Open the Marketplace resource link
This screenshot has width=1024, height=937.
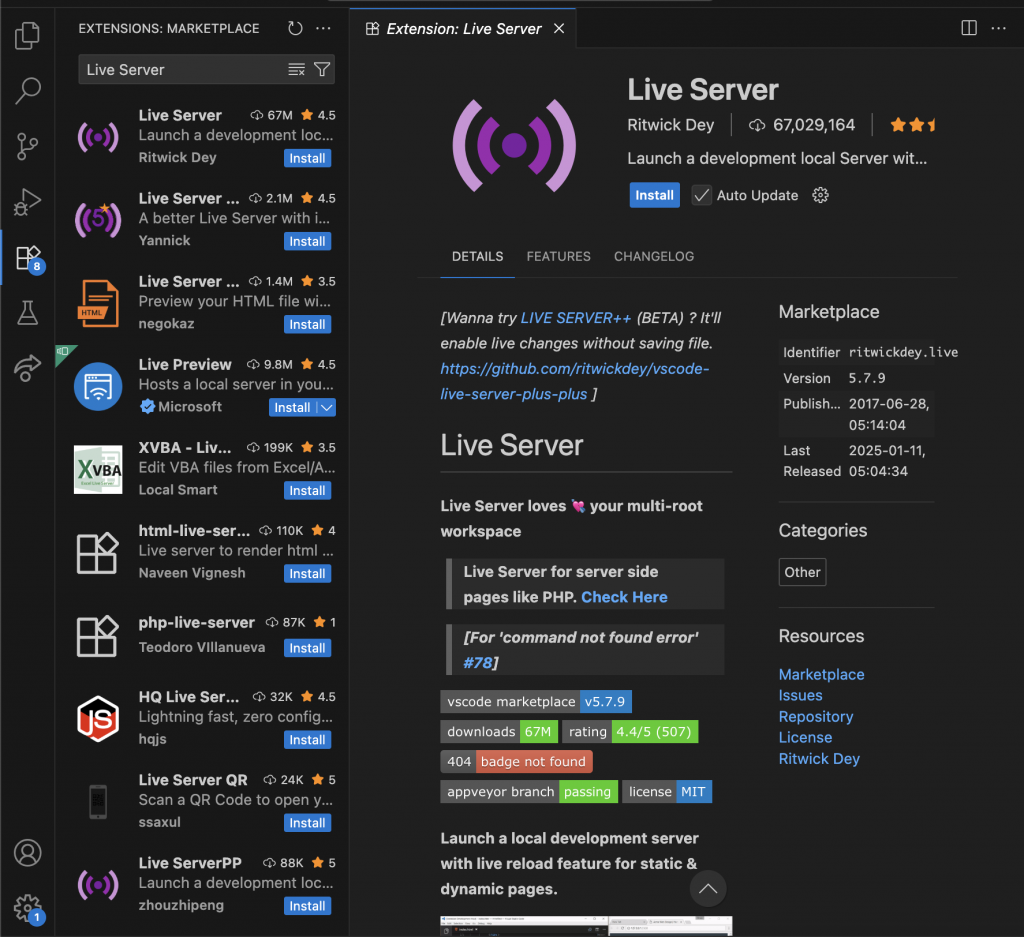[x=821, y=675]
